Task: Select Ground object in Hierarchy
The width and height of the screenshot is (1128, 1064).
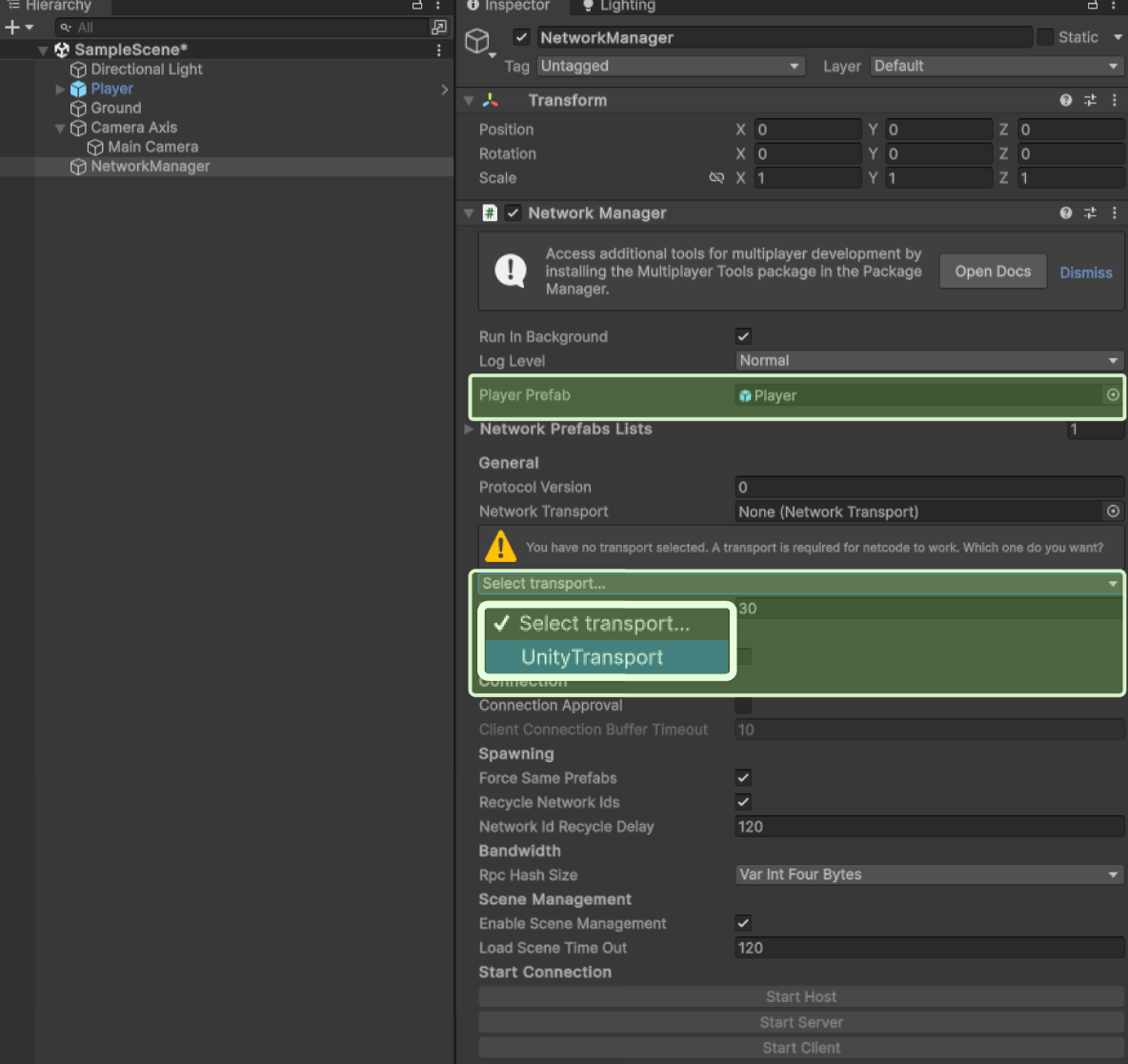Action: [x=116, y=109]
